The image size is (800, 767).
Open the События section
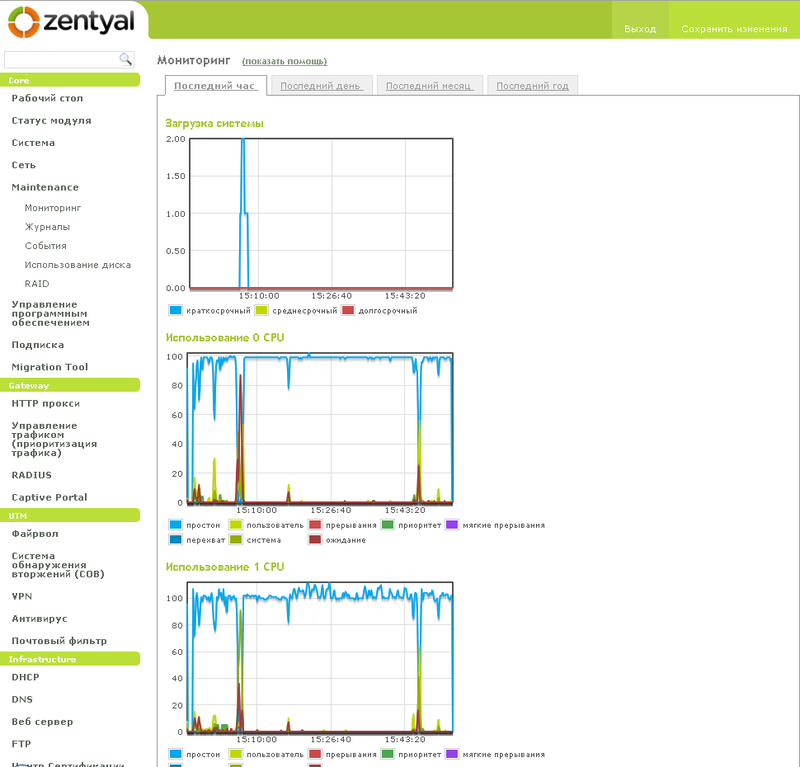45,245
